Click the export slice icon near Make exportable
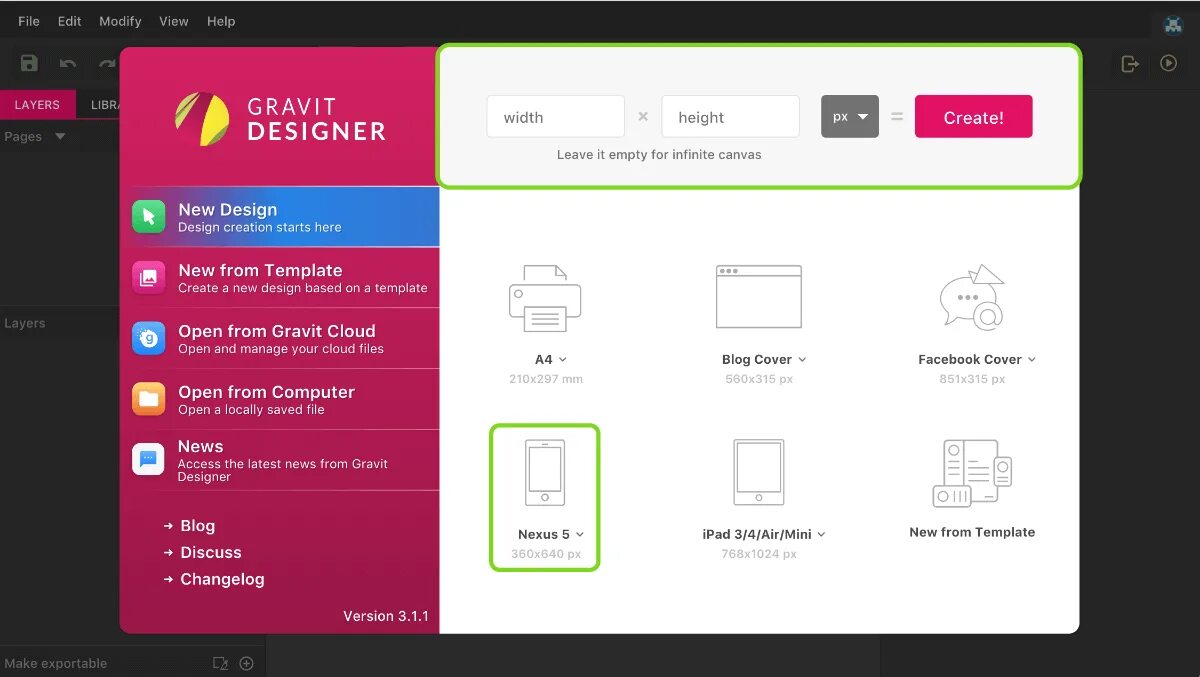Image resolution: width=1200 pixels, height=677 pixels. click(x=221, y=663)
